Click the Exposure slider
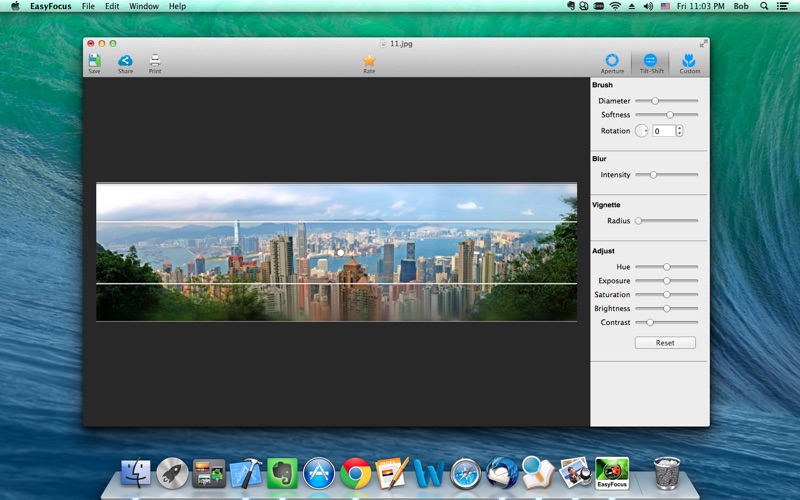 [x=666, y=281]
